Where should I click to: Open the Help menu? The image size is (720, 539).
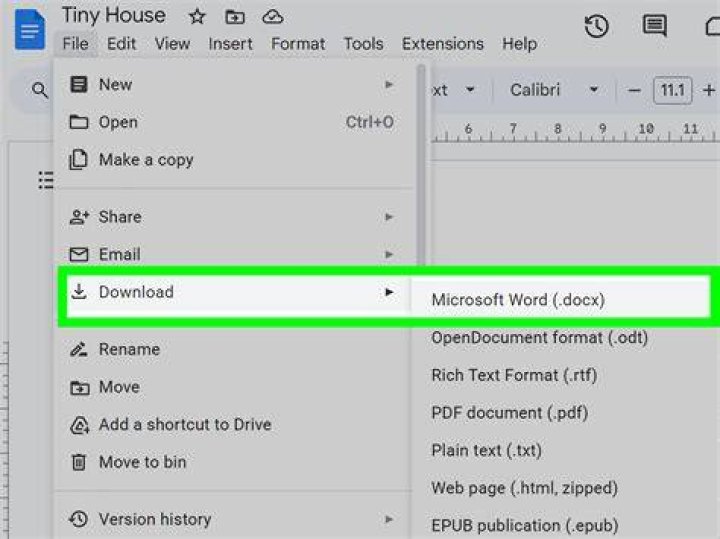pos(519,44)
